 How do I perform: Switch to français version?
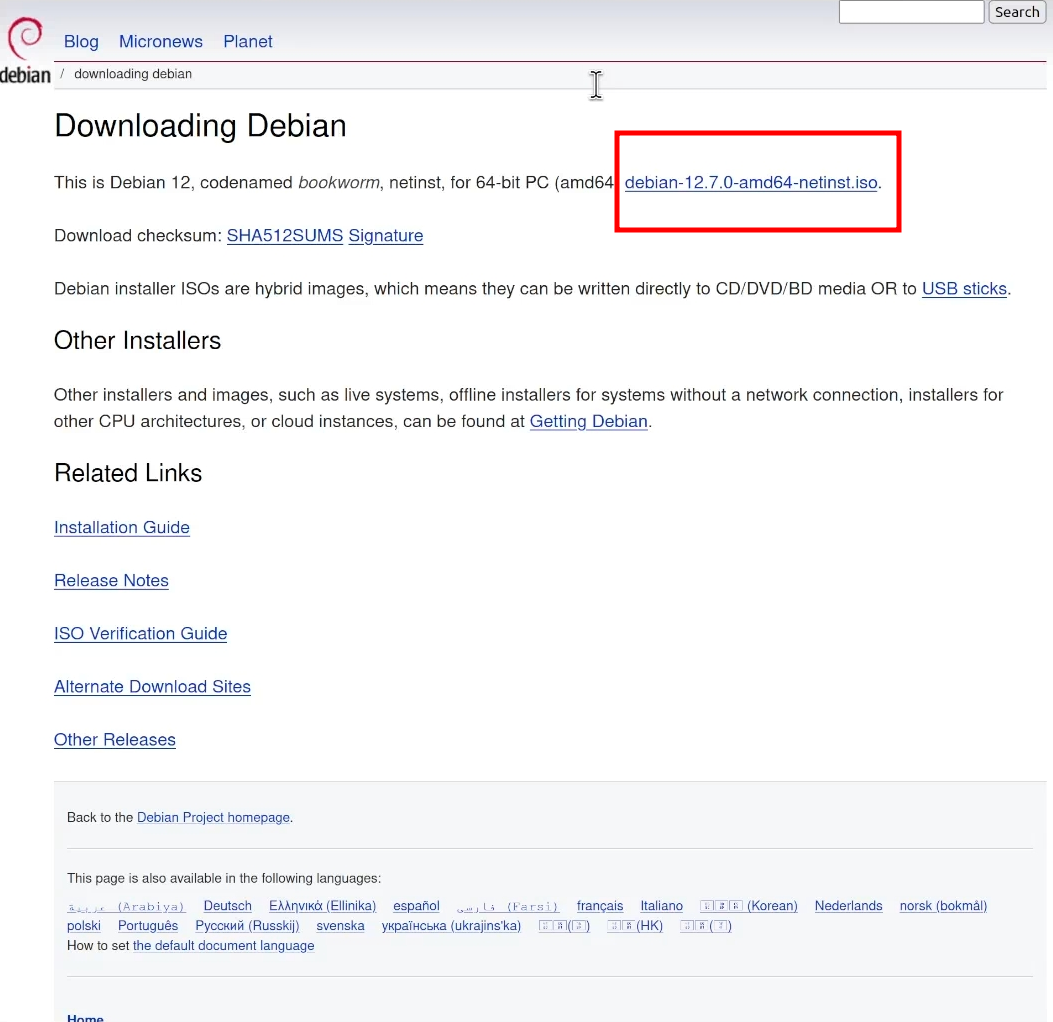600,906
